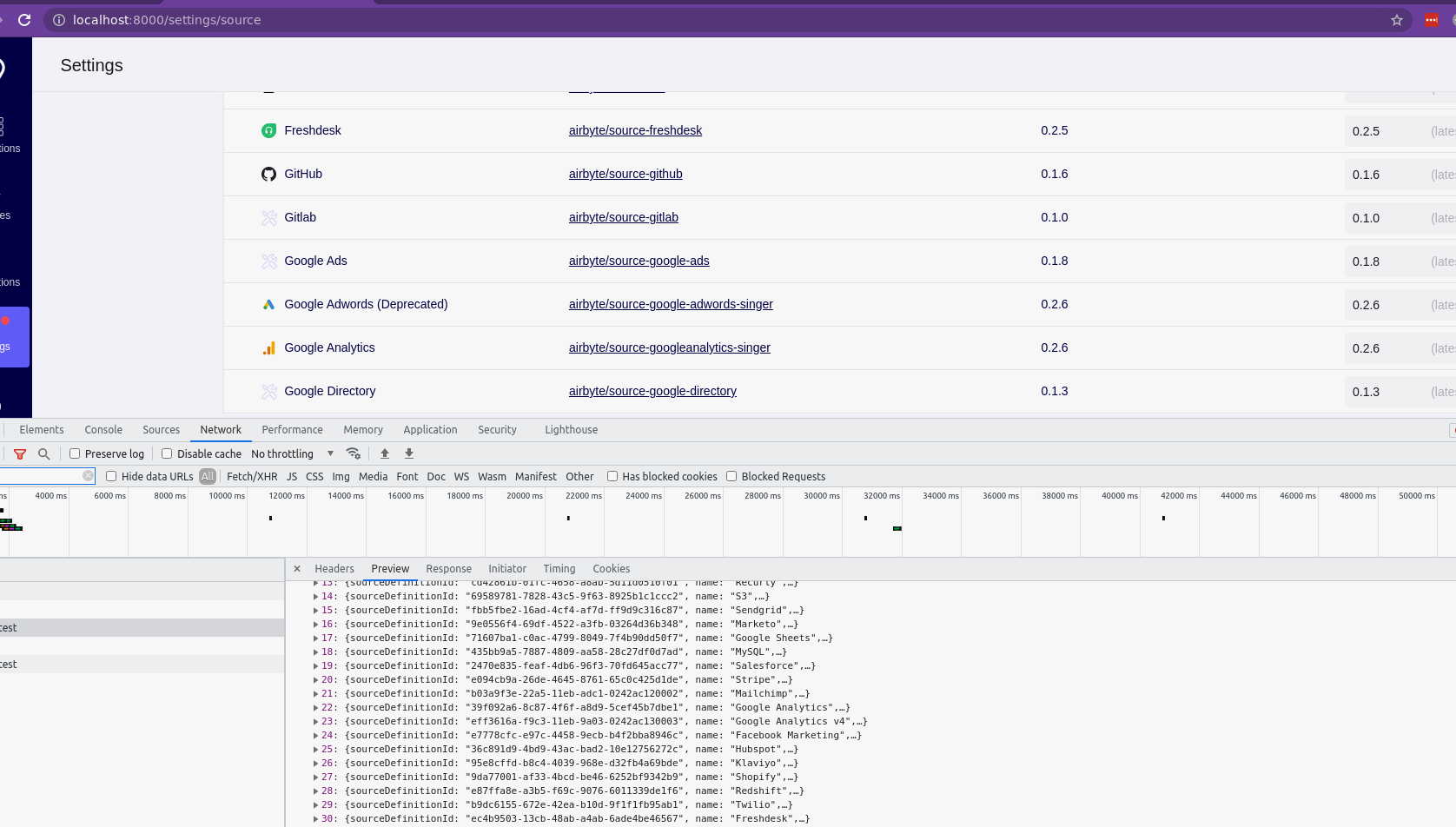Enable the Disable cache checkbox
The height and width of the screenshot is (827, 1456).
pos(166,453)
